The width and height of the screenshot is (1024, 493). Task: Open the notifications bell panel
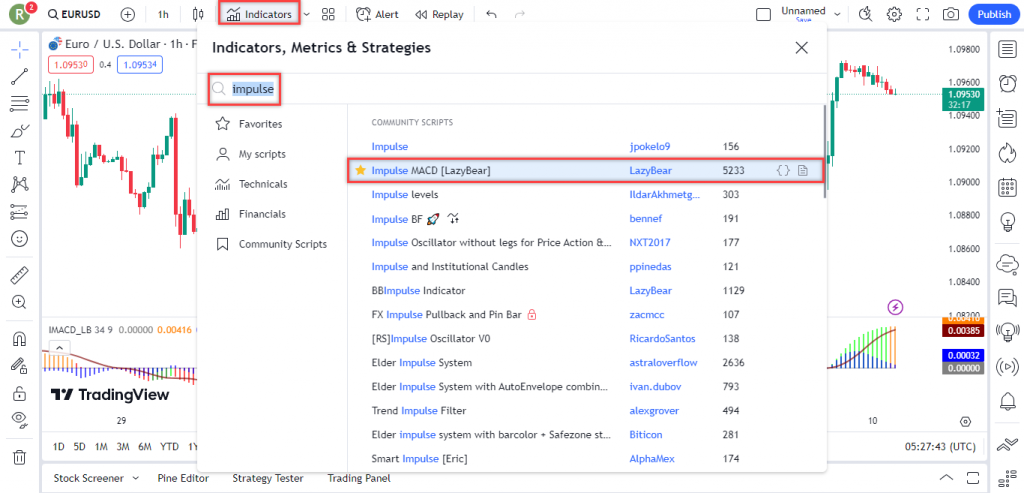1008,402
